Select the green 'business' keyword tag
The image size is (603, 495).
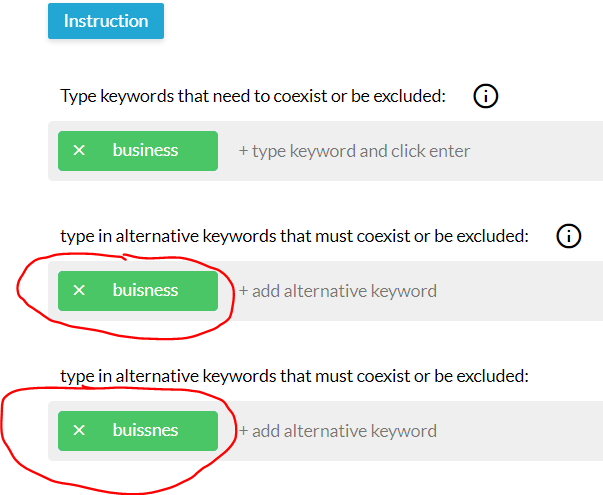pyautogui.click(x=138, y=151)
